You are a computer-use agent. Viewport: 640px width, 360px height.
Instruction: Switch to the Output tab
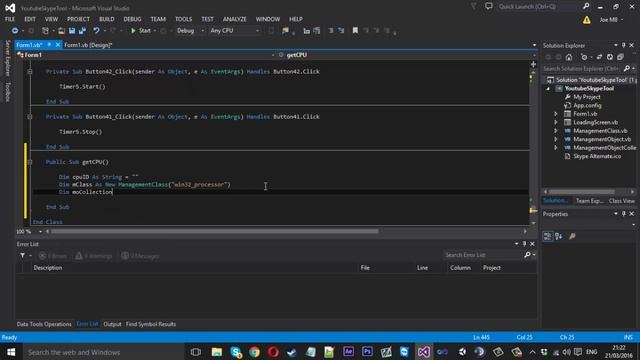pos(112,324)
